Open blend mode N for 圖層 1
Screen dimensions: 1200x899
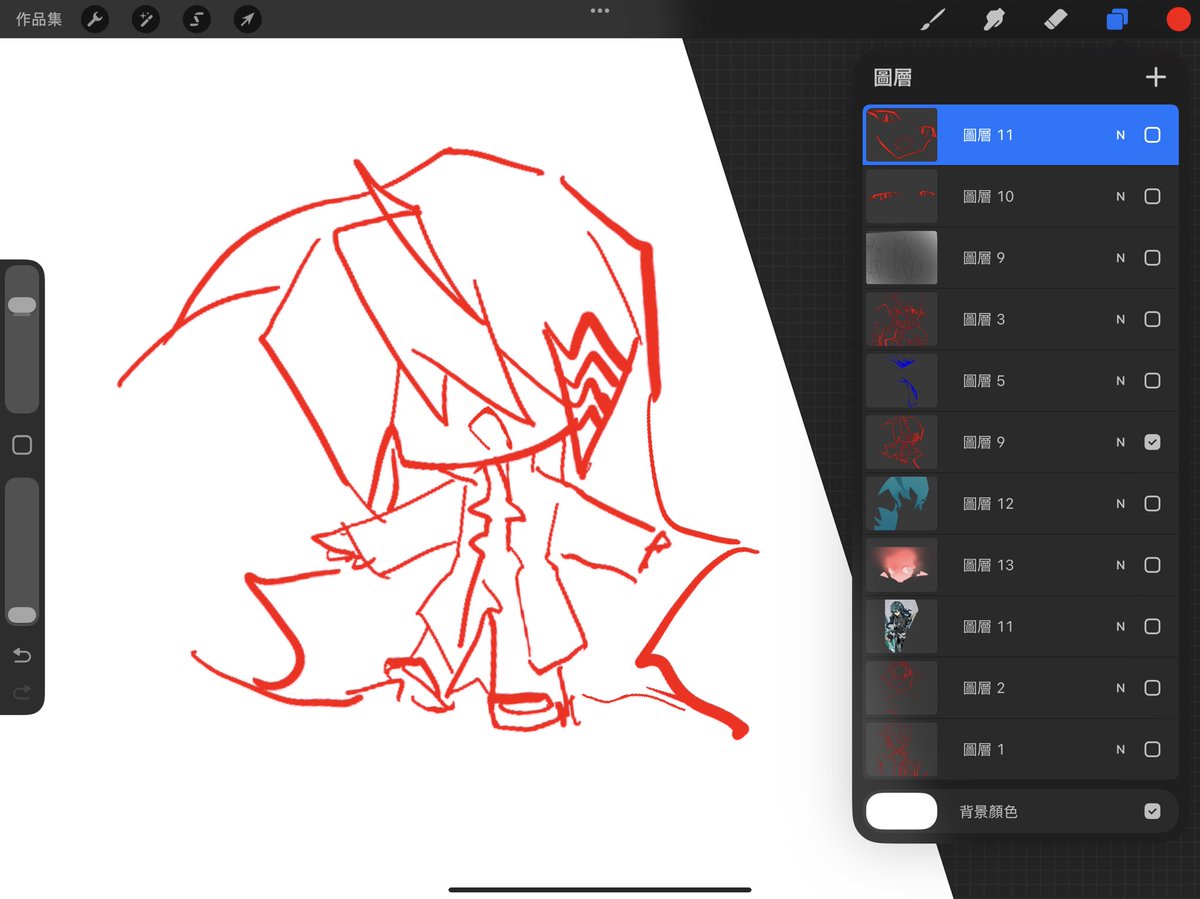click(1121, 750)
